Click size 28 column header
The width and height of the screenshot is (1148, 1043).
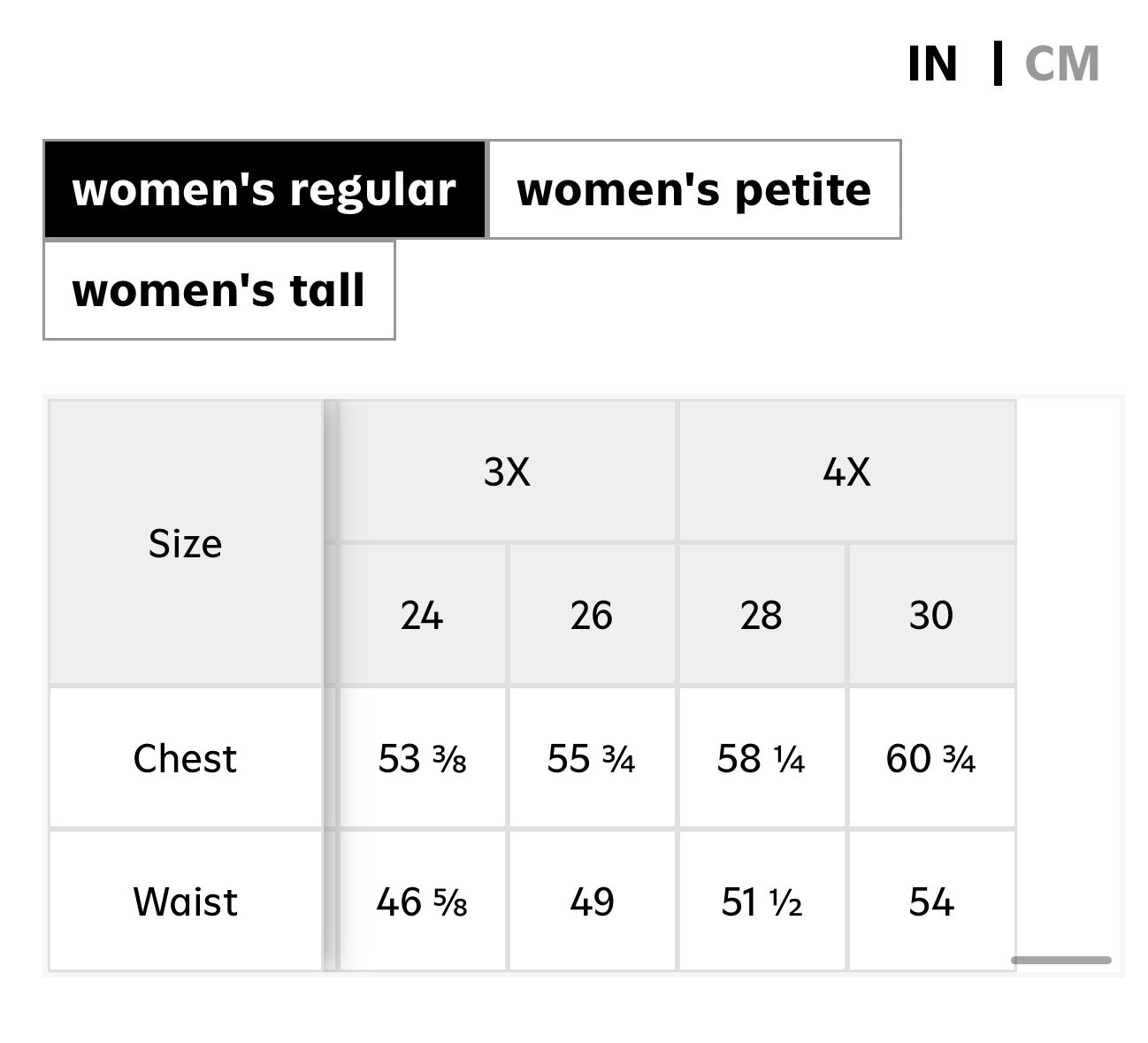pyautogui.click(x=762, y=615)
